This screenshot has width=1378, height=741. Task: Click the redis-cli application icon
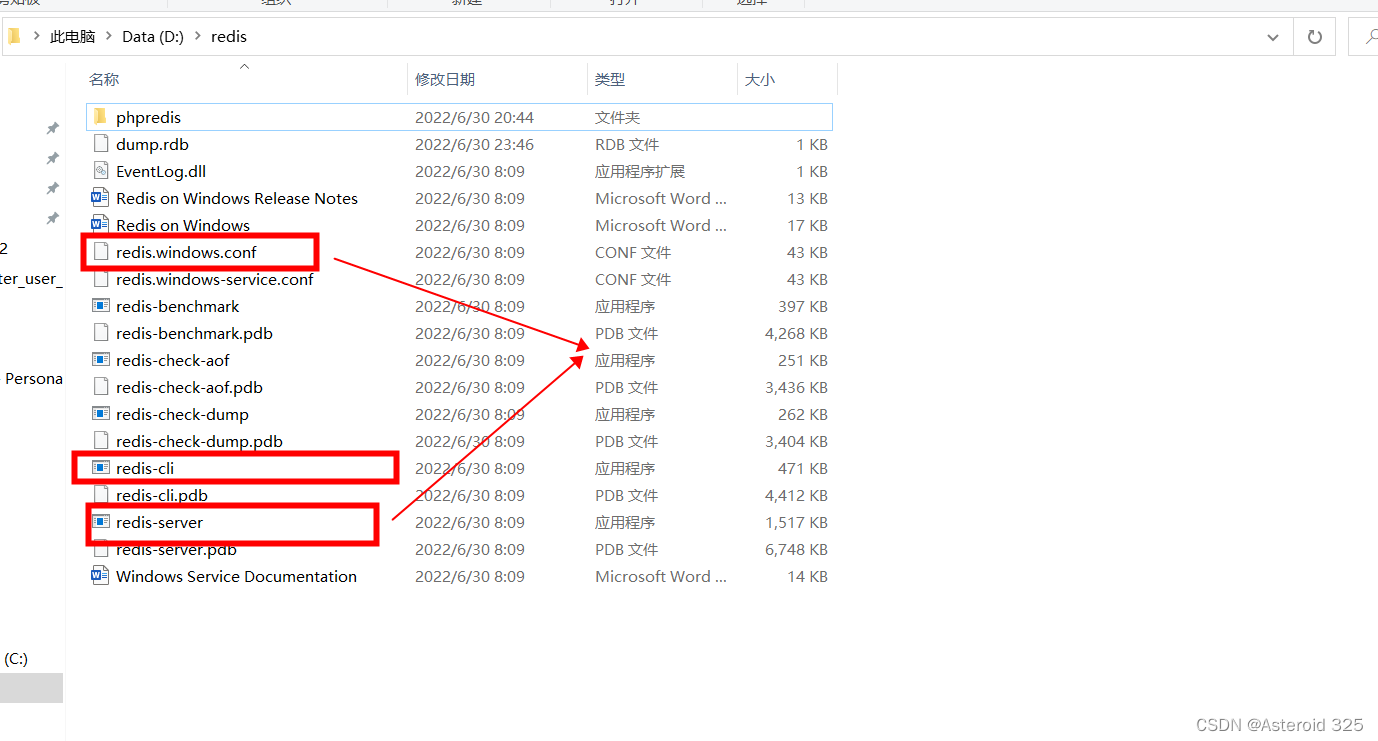click(x=100, y=468)
